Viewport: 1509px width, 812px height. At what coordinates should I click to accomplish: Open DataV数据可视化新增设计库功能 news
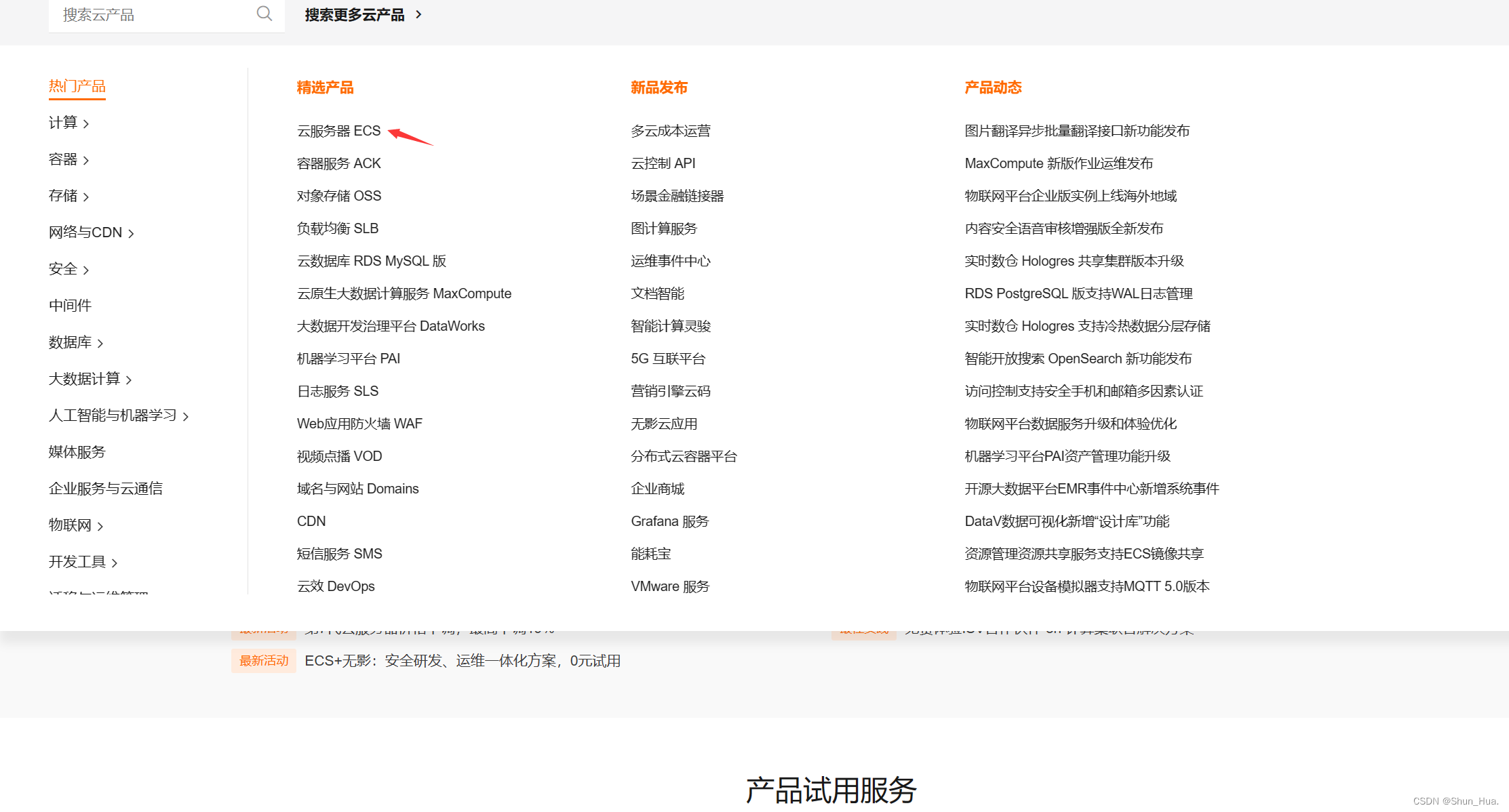(1067, 521)
